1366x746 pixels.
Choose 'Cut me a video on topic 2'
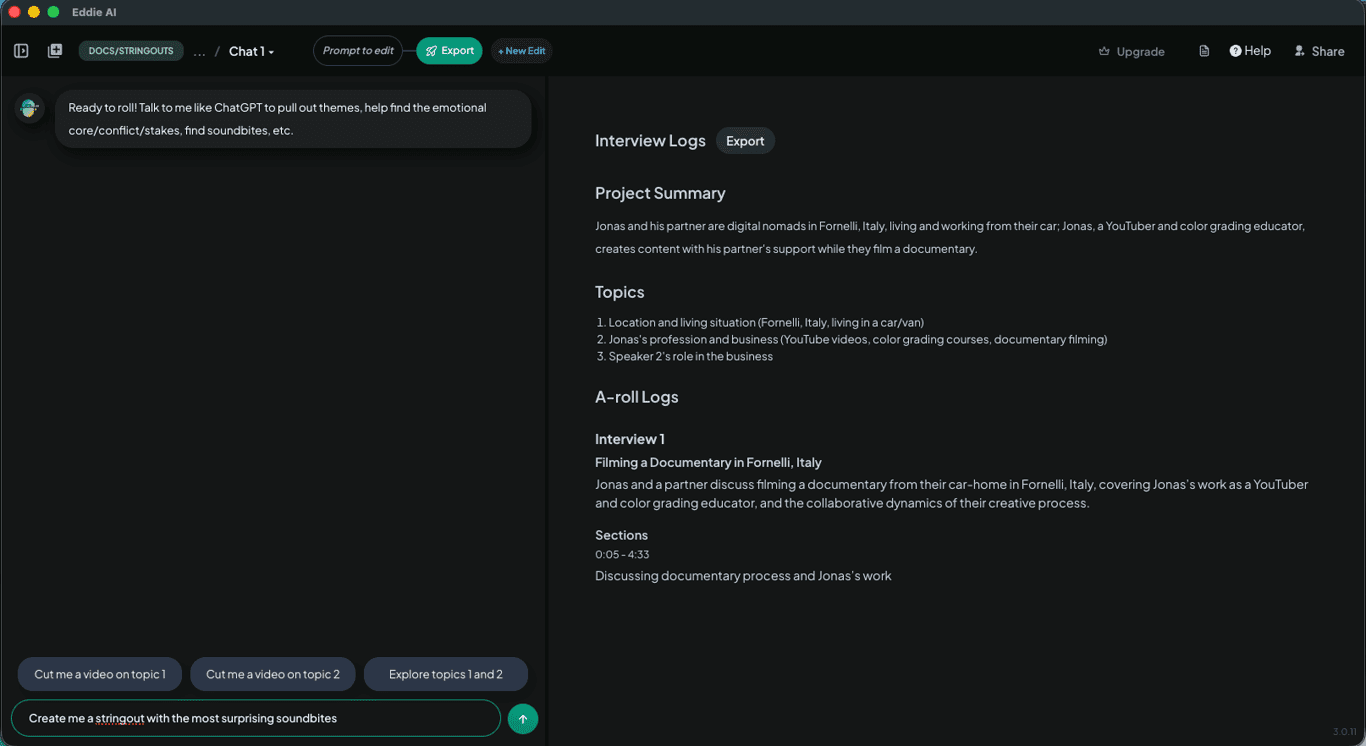(x=273, y=674)
